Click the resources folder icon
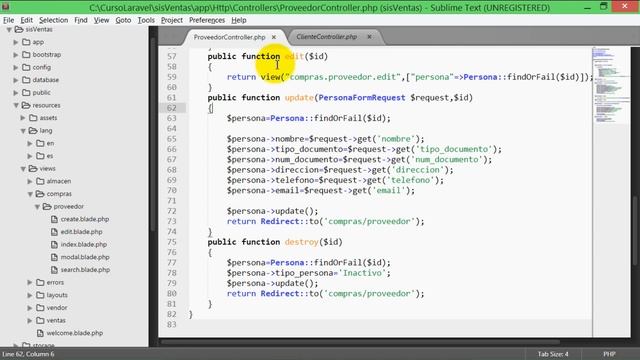 click(26, 105)
